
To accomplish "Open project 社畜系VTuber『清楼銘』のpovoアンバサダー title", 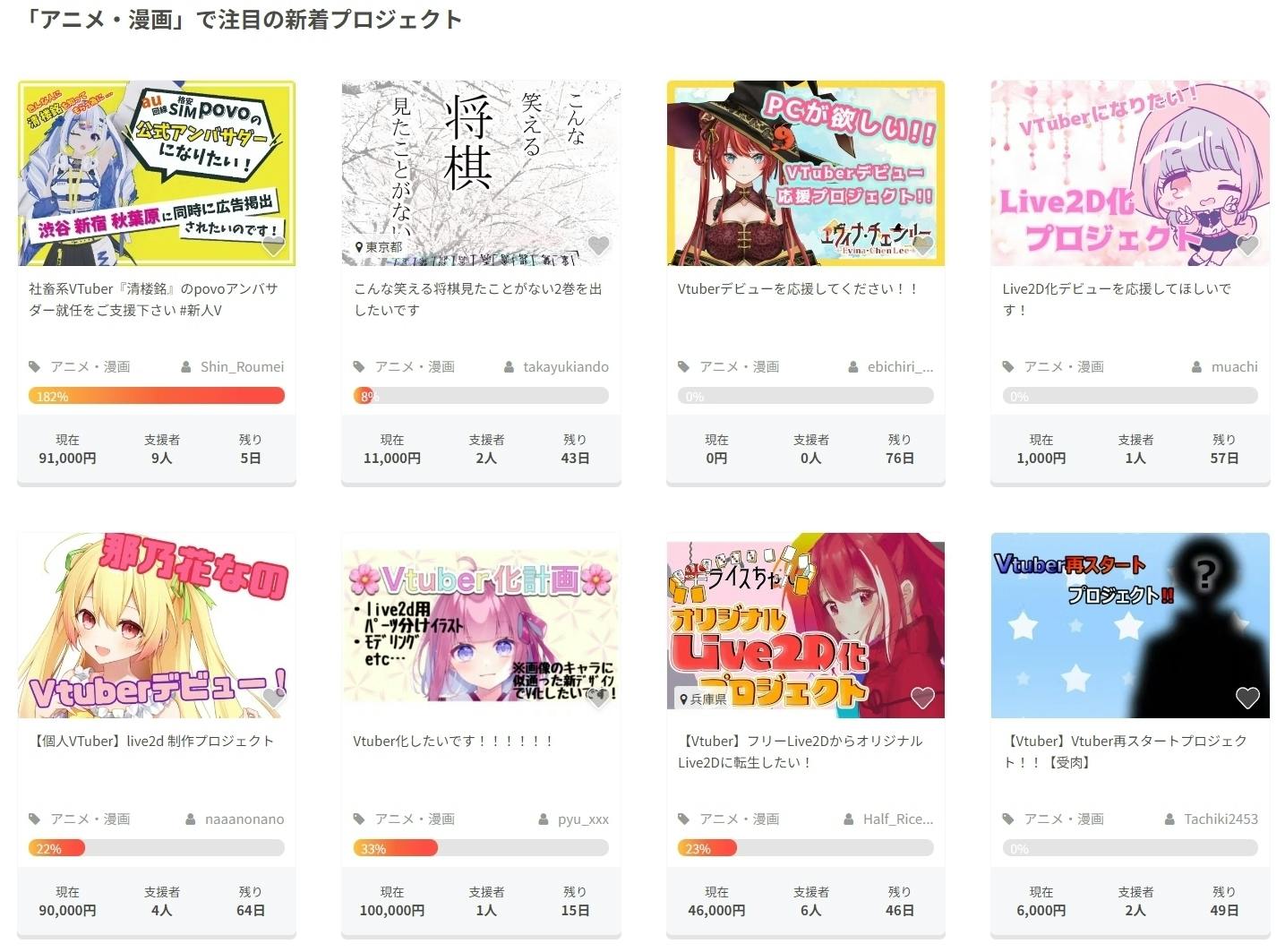I will (x=153, y=299).
